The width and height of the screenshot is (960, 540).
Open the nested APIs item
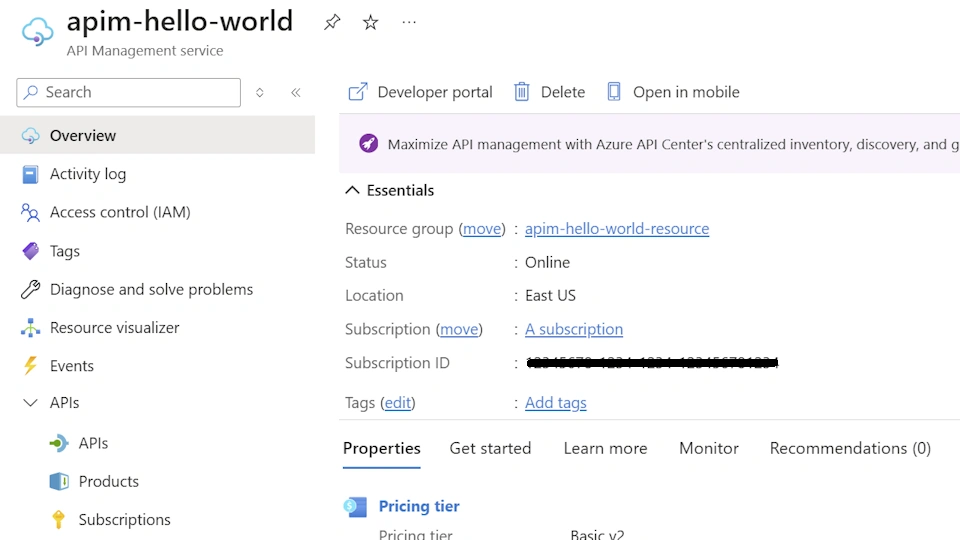tap(93, 443)
